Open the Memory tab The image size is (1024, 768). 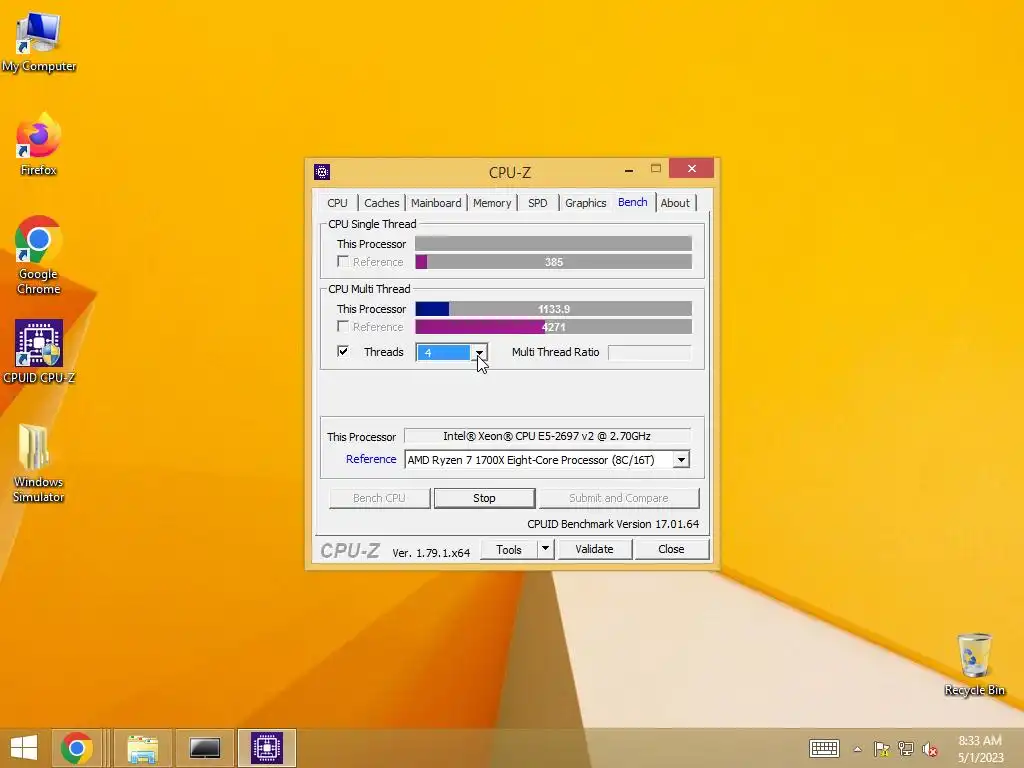492,203
